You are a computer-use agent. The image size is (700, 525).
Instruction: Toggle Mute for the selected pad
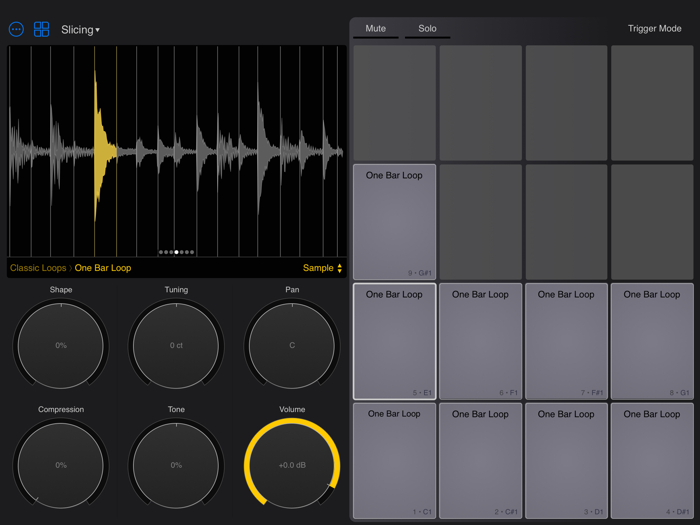(x=375, y=29)
